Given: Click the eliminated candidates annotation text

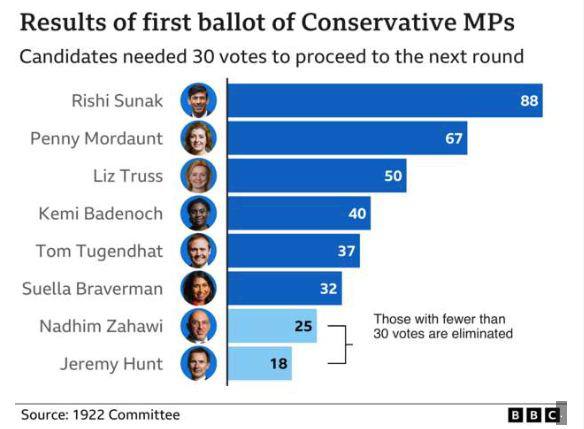Looking at the screenshot, I should tap(443, 326).
